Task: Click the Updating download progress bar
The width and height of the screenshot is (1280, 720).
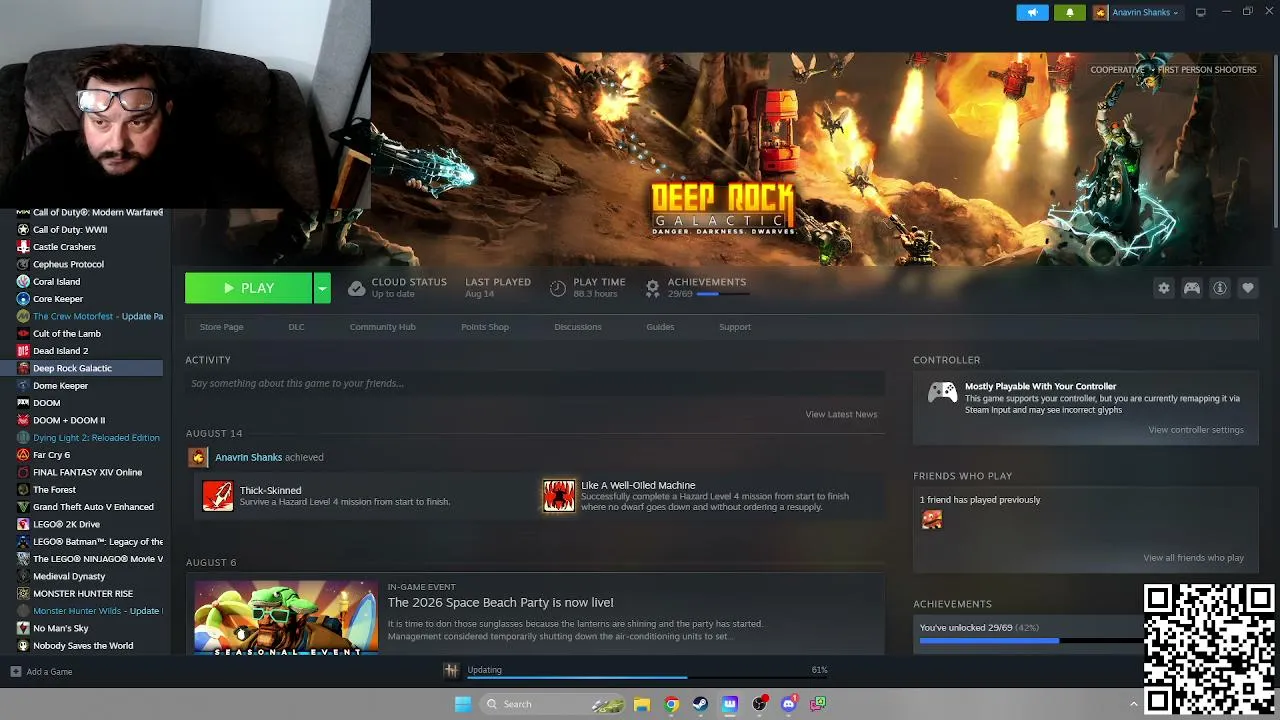Action: pos(647,678)
